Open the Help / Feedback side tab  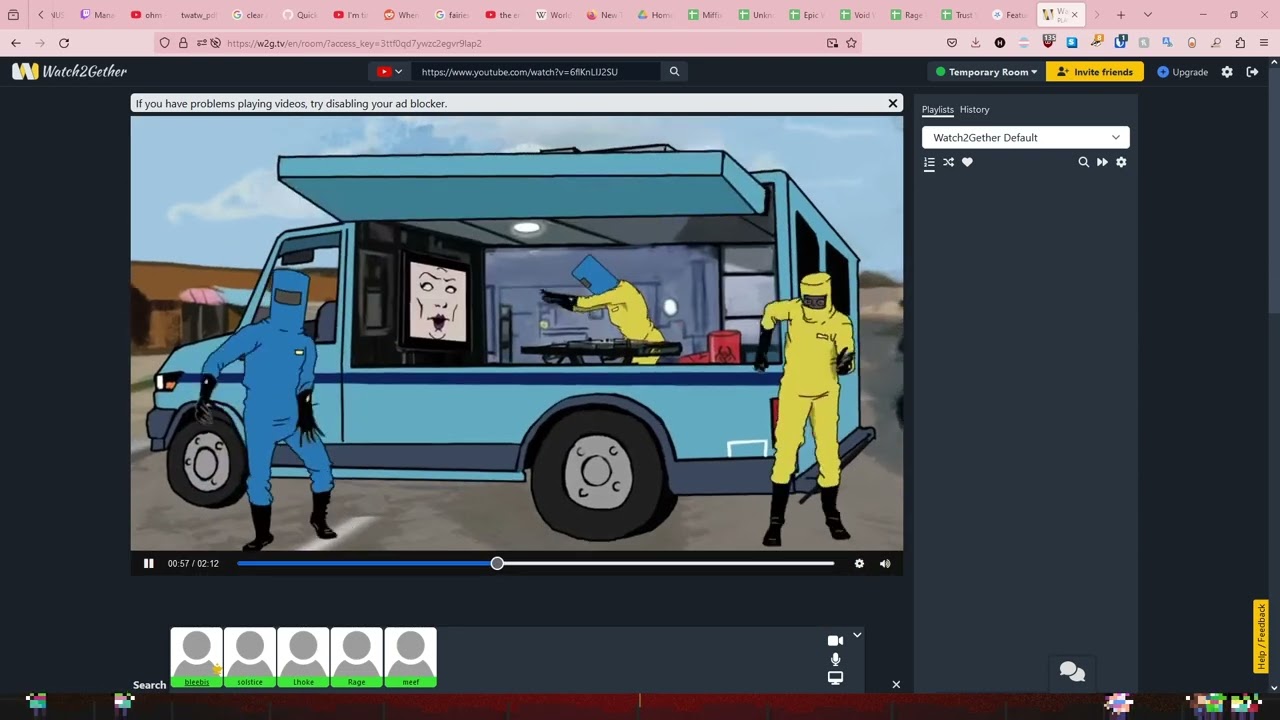1261,637
